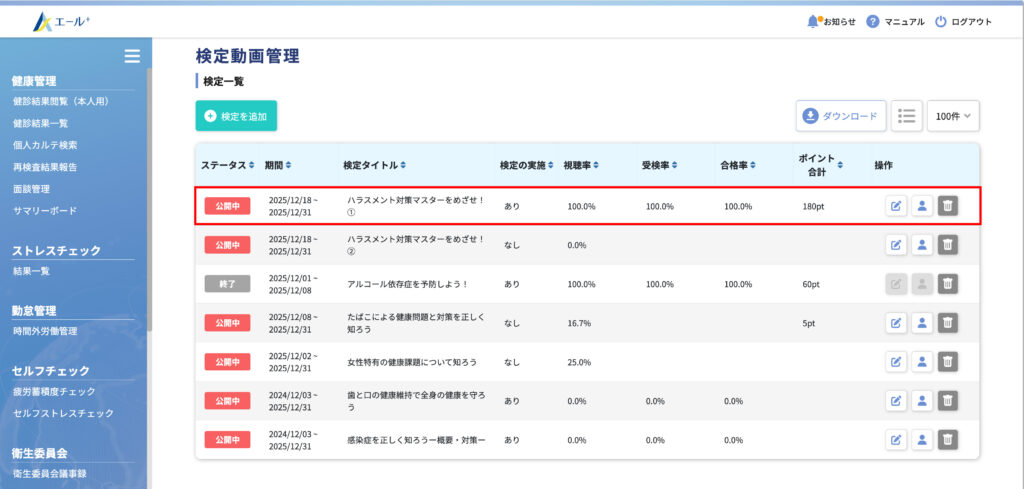Delete the 女性特有の健康課題 row

(948, 362)
